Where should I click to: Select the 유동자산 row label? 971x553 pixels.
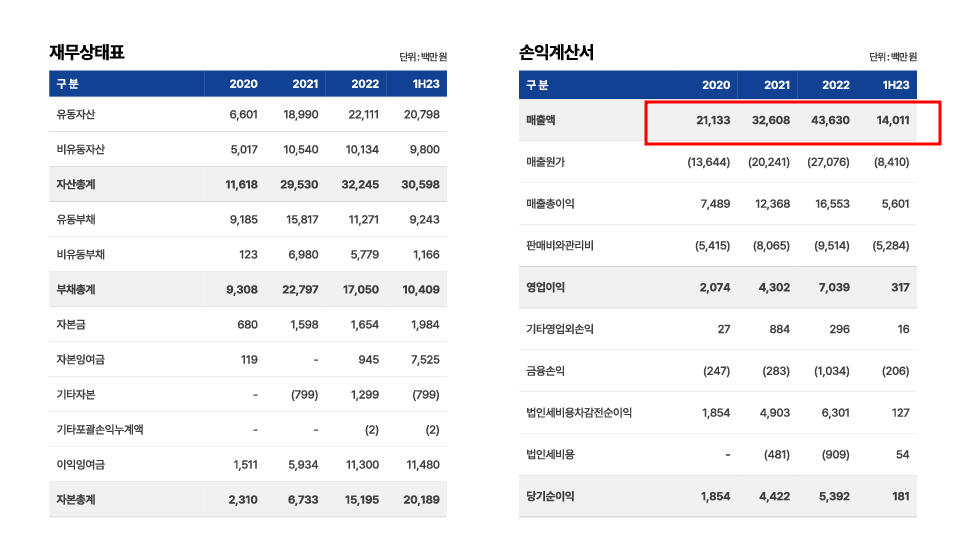coord(76,115)
